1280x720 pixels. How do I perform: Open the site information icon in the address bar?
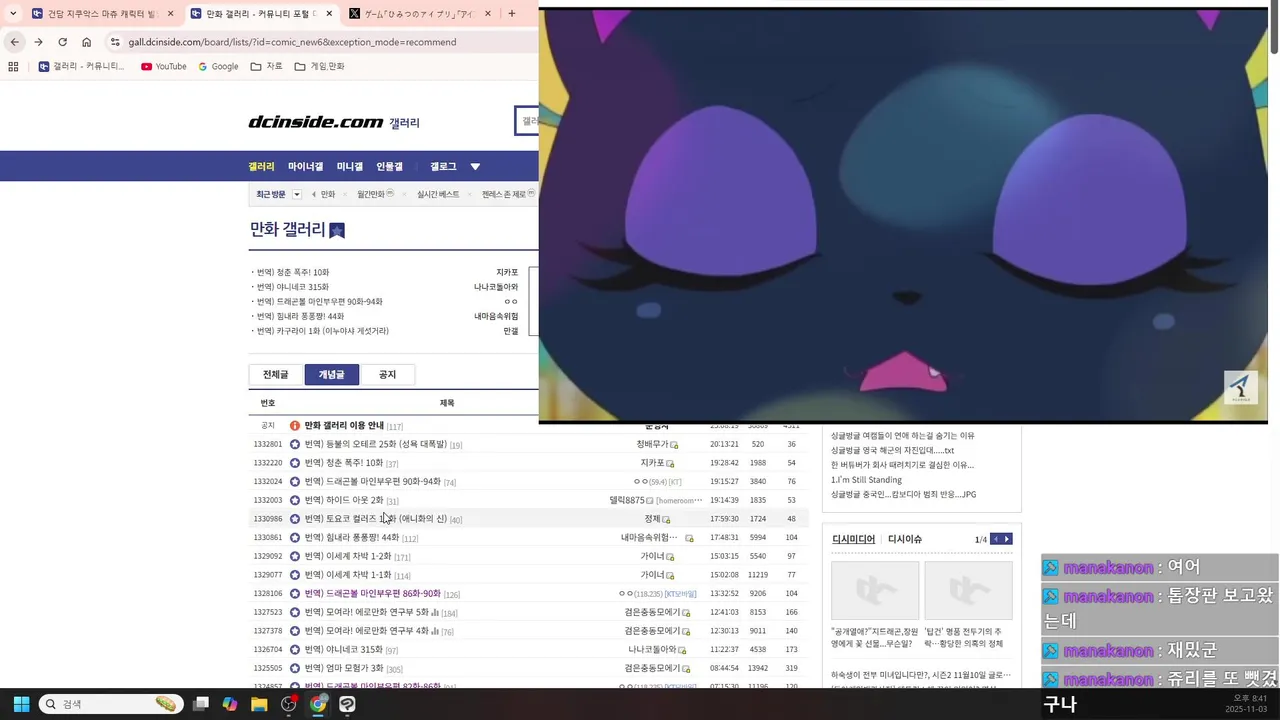click(x=115, y=42)
